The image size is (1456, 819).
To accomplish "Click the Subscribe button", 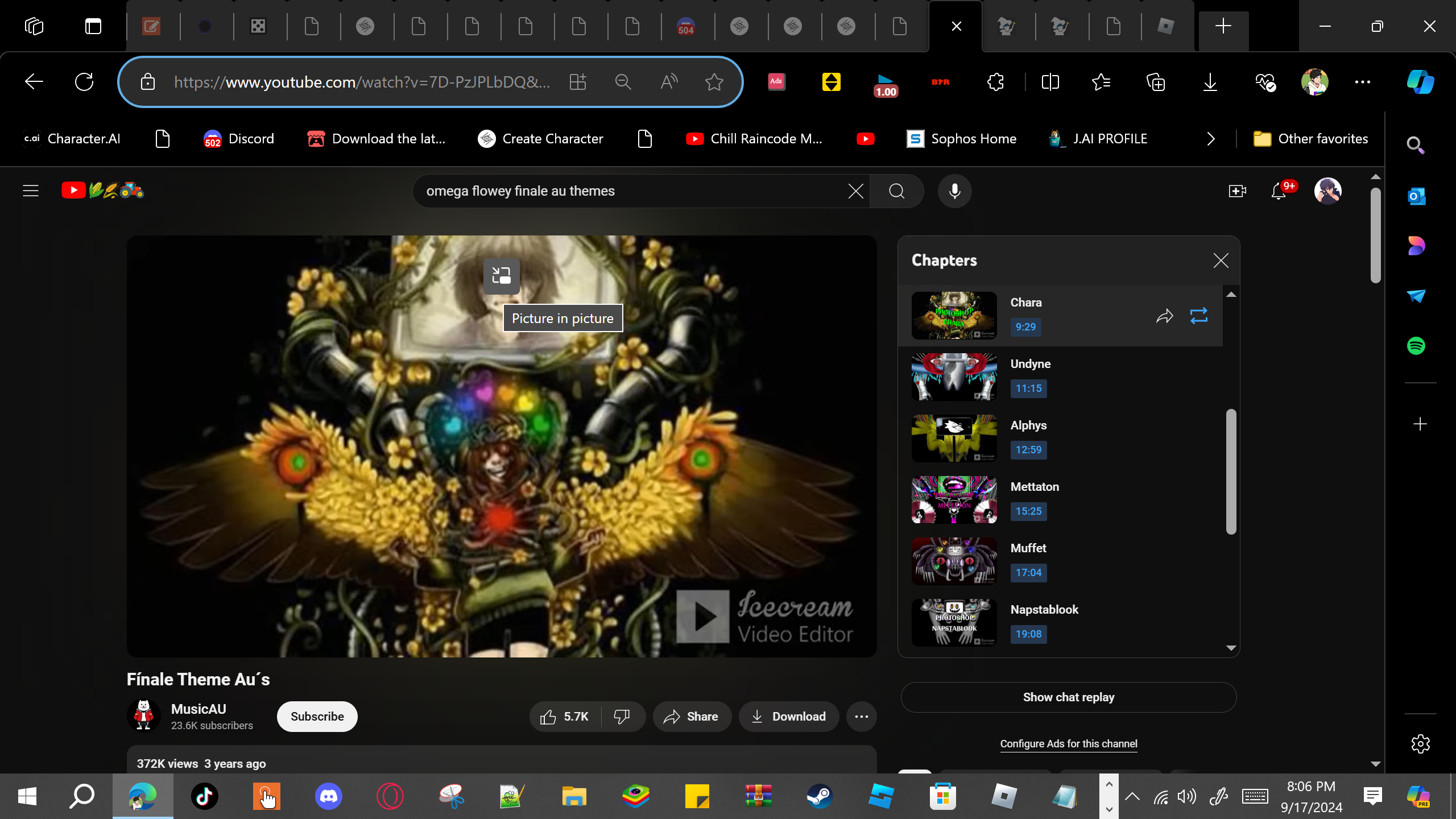I will pyautogui.click(x=317, y=717).
